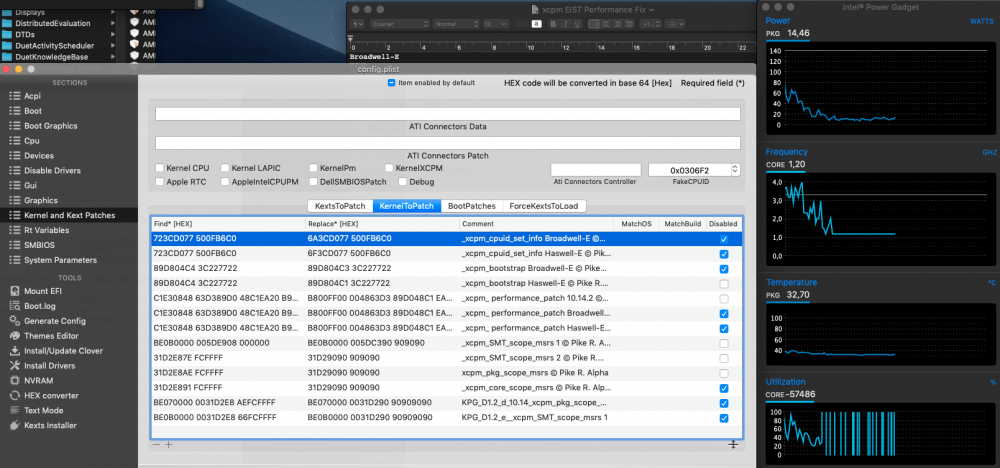Select the Cpu section
Image resolution: width=1000 pixels, height=468 pixels.
[x=32, y=140]
